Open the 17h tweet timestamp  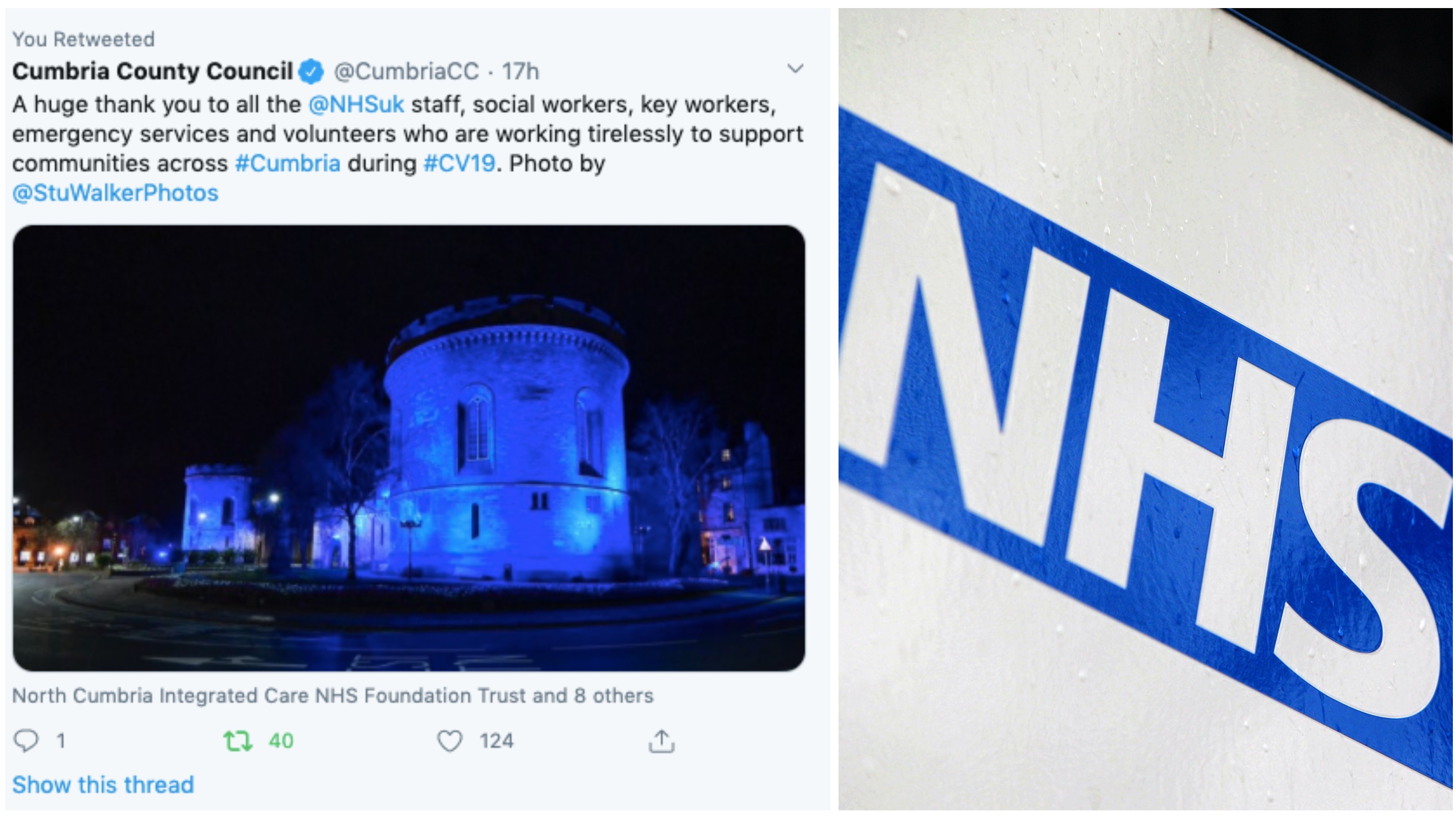click(521, 71)
